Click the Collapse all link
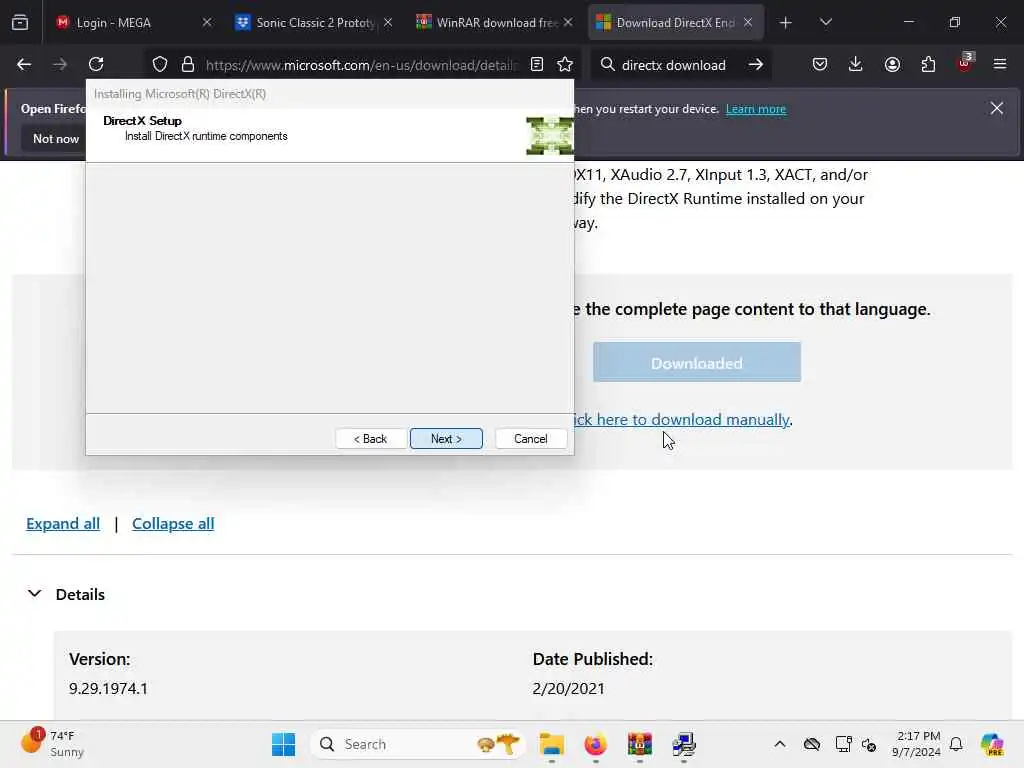The image size is (1024, 768). 173,524
